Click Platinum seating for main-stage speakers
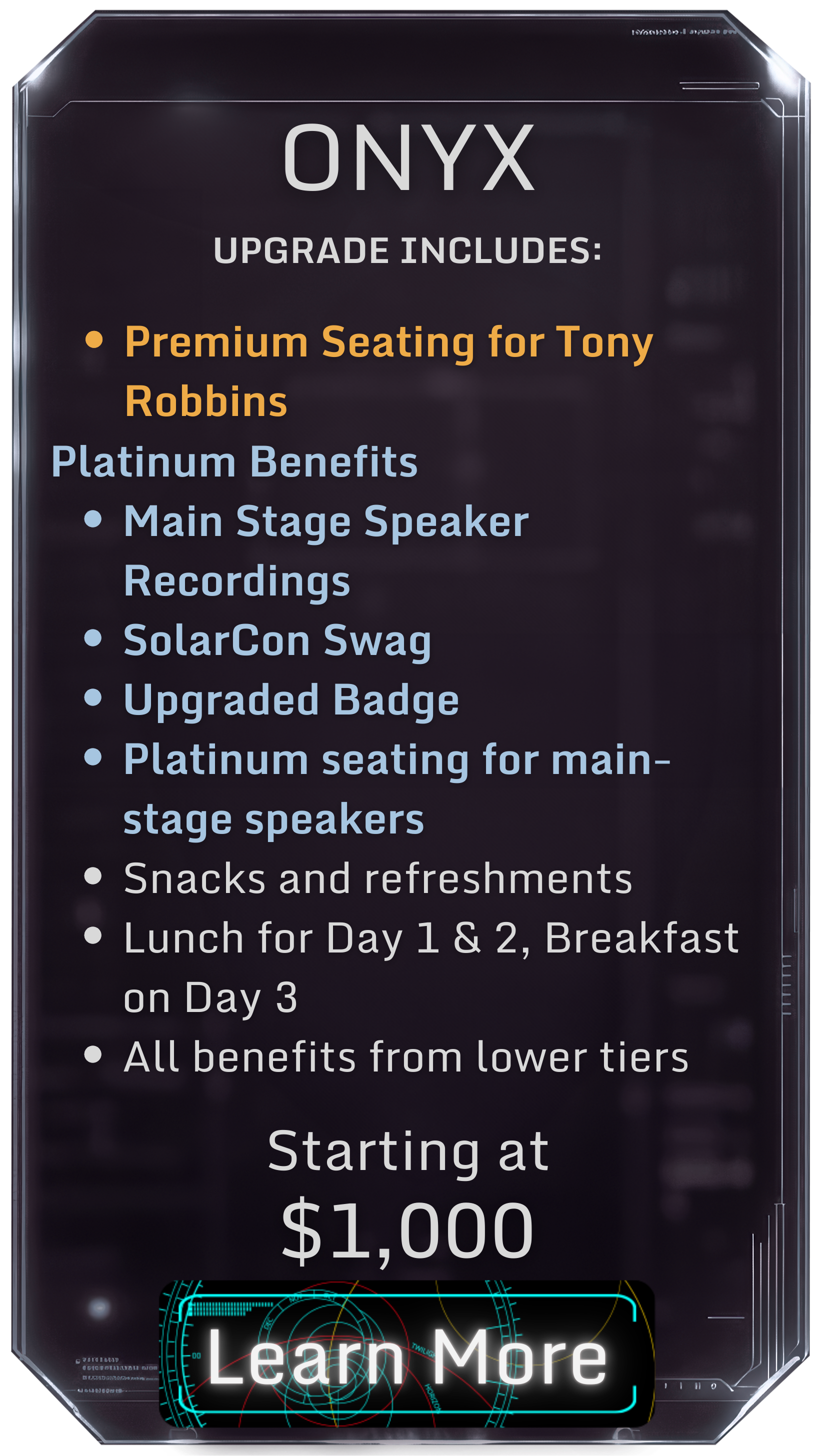The width and height of the screenshot is (816, 1456). coord(396,789)
